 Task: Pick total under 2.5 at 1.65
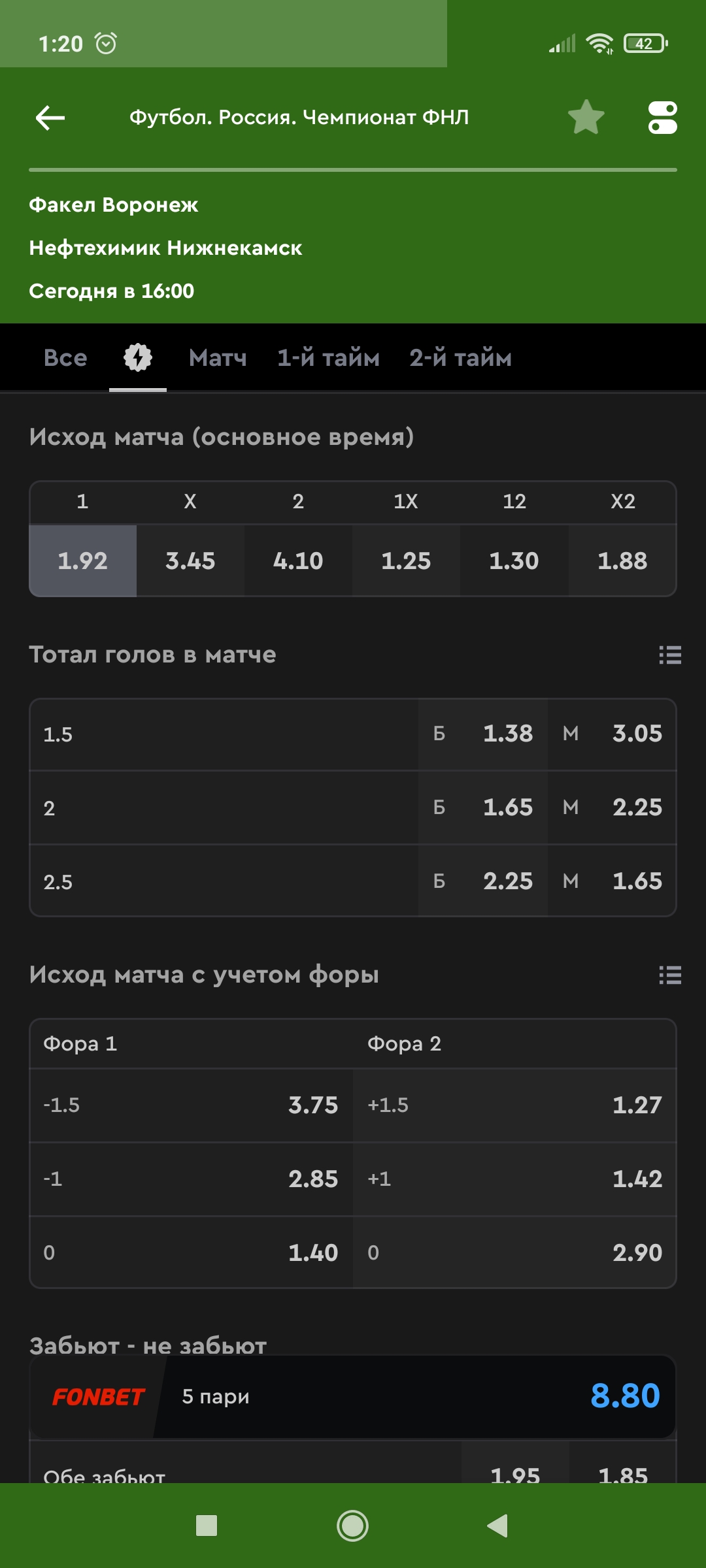[x=613, y=881]
